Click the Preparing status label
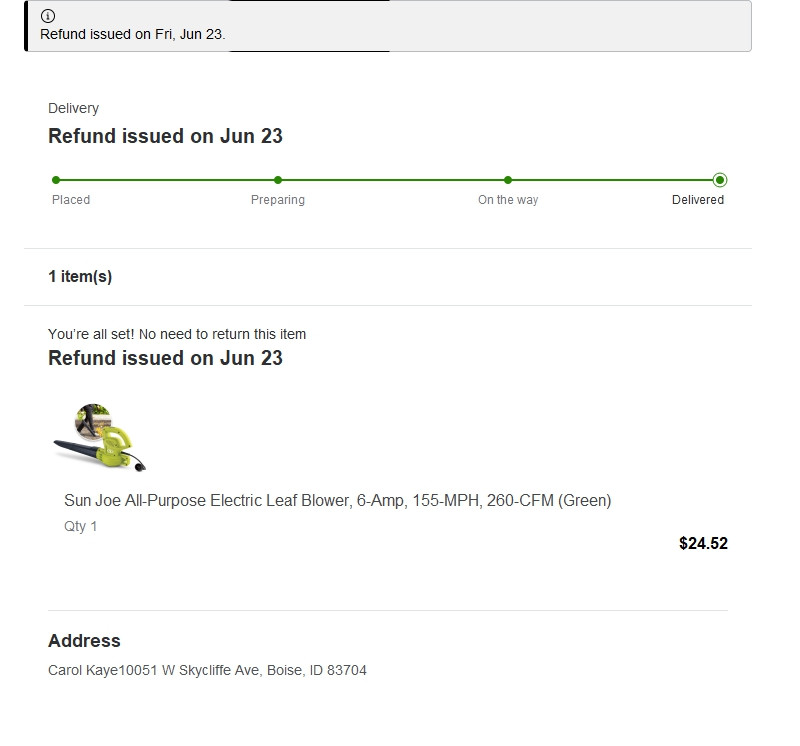 coord(278,200)
